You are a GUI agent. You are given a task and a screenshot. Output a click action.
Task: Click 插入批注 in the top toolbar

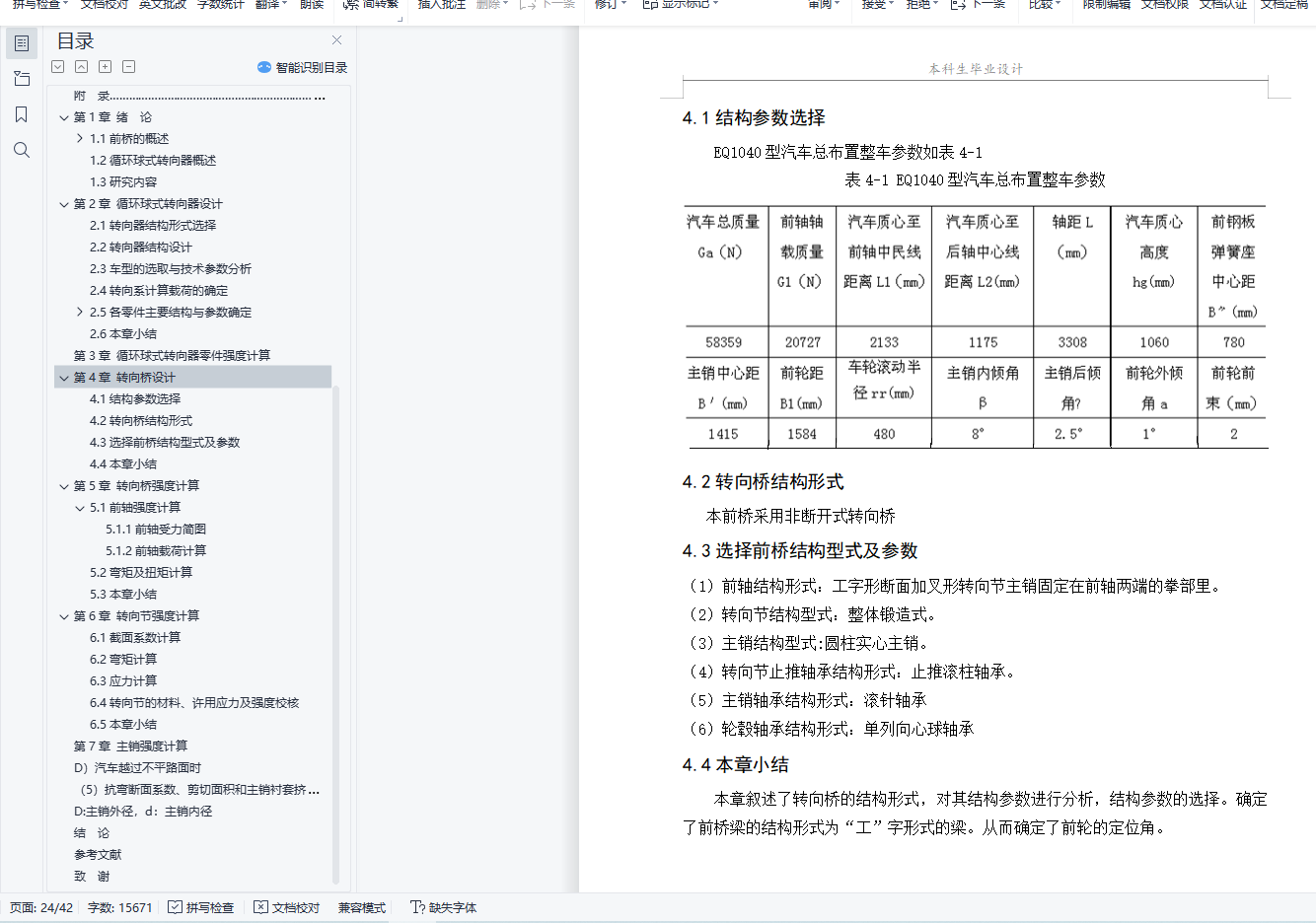click(441, 5)
